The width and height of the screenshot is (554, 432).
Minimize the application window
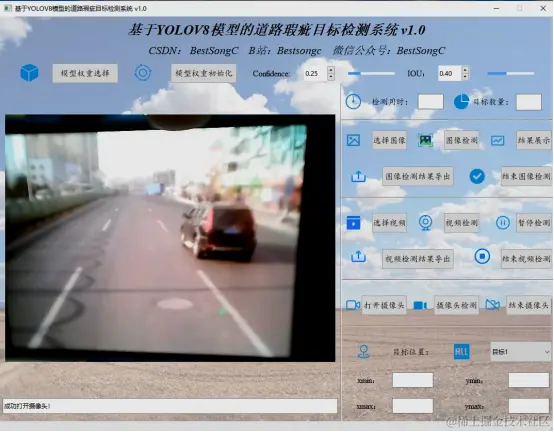496,8
